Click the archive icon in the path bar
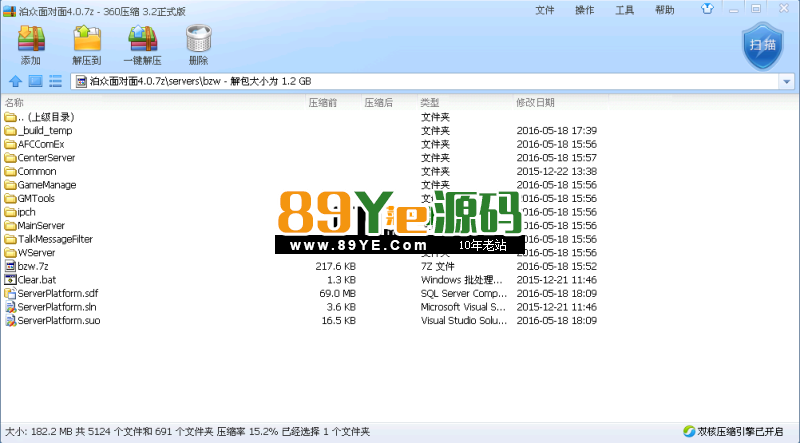This screenshot has height=443, width=800. [81, 81]
